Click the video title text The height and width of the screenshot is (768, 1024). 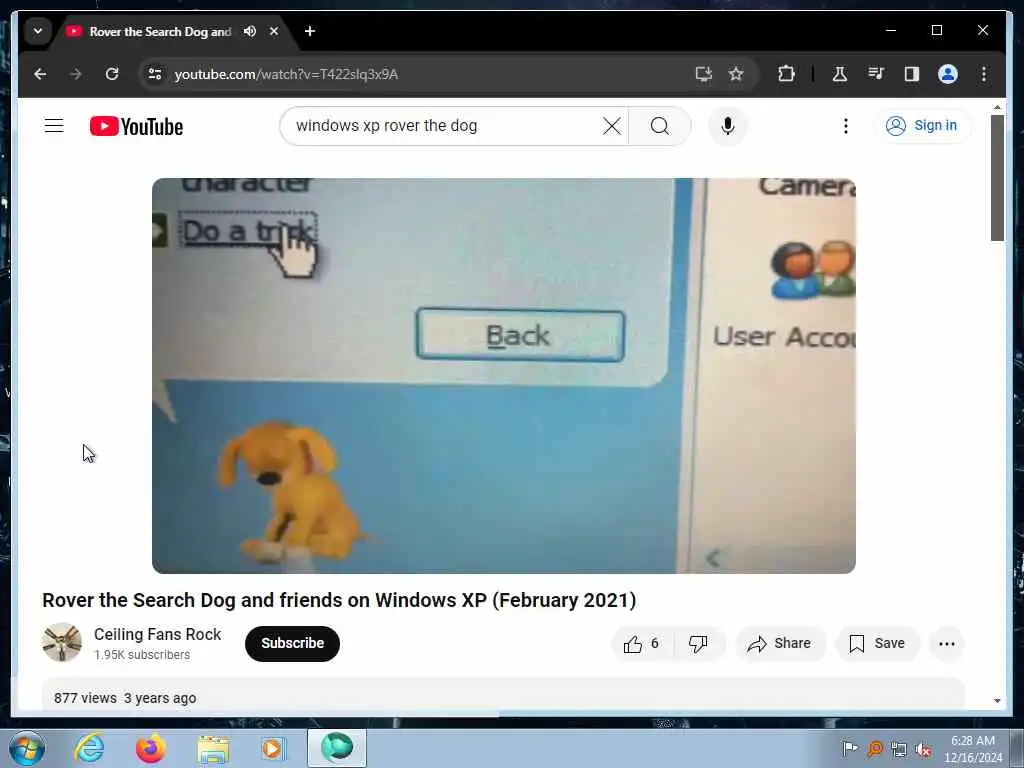339,600
